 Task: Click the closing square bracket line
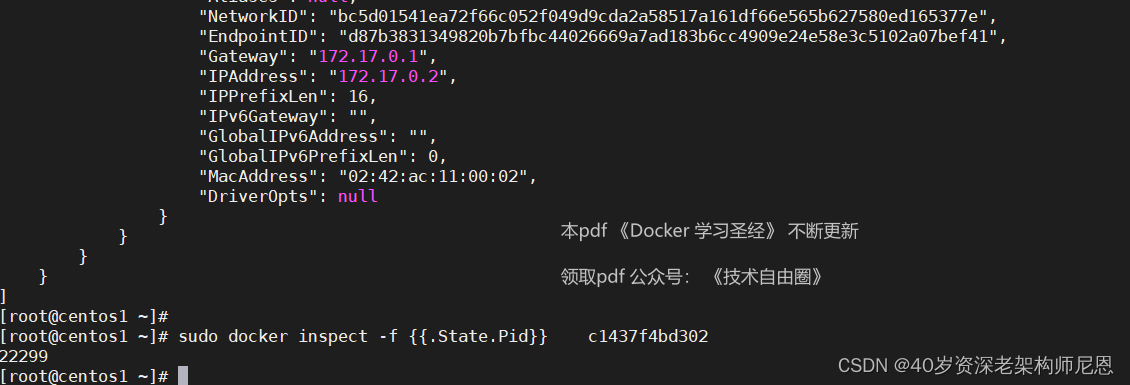coord(4,296)
